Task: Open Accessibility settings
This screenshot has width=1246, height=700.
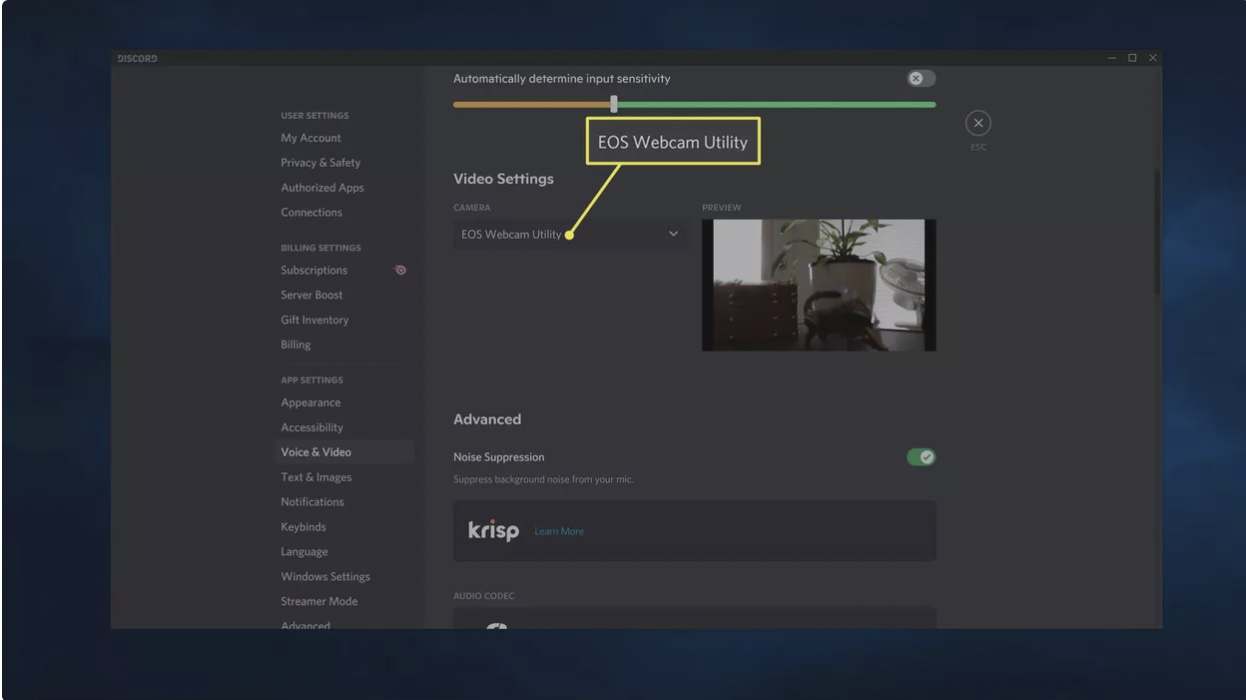Action: point(312,428)
